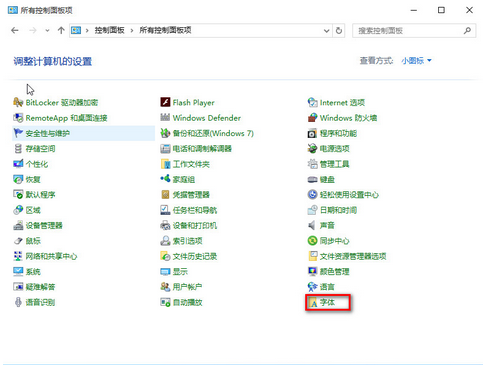Open the 电源选项 icon

tap(312, 148)
